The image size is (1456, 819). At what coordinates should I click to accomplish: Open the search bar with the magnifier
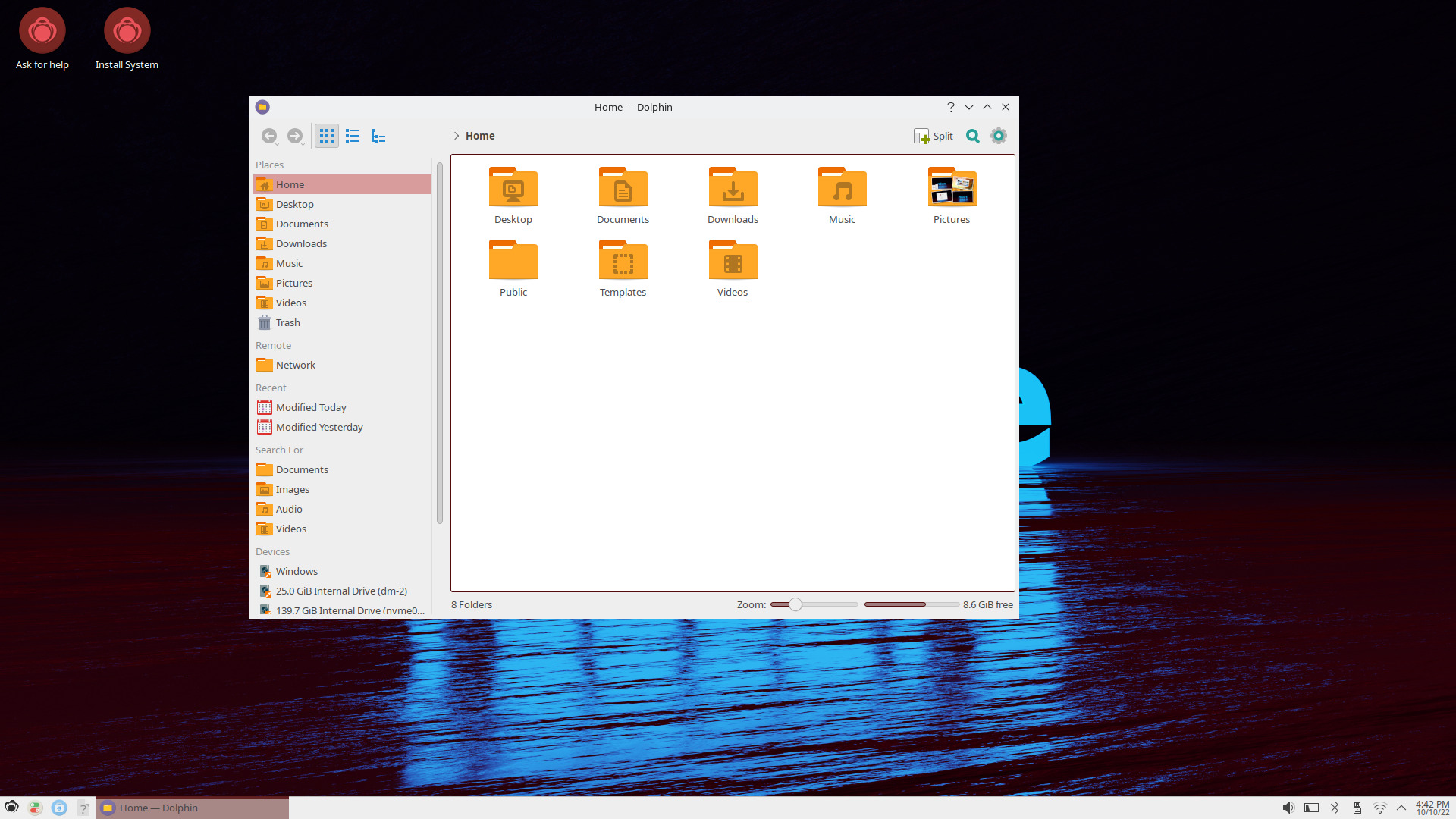(972, 136)
